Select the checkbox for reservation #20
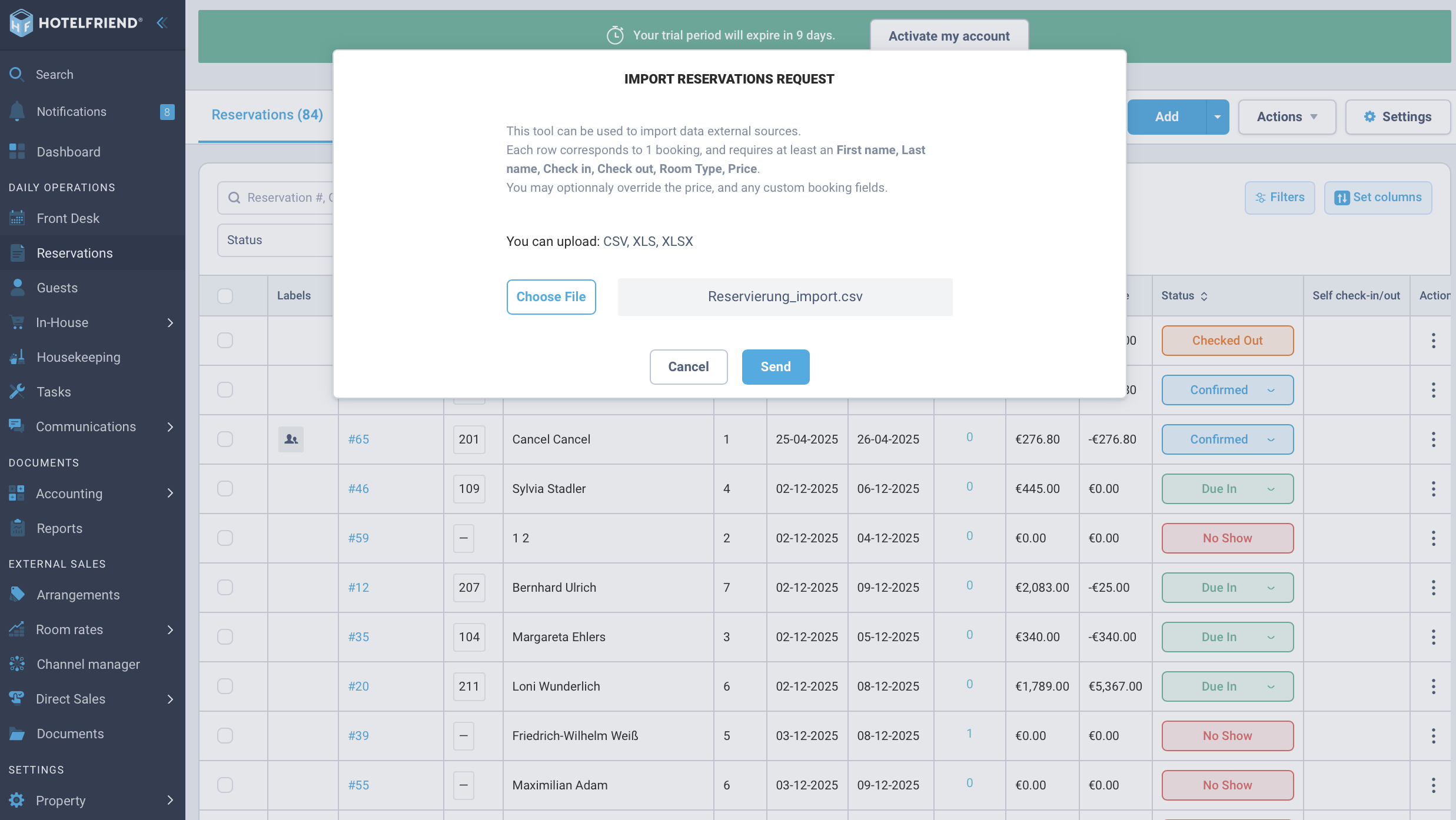This screenshot has width=1456, height=820. [225, 686]
